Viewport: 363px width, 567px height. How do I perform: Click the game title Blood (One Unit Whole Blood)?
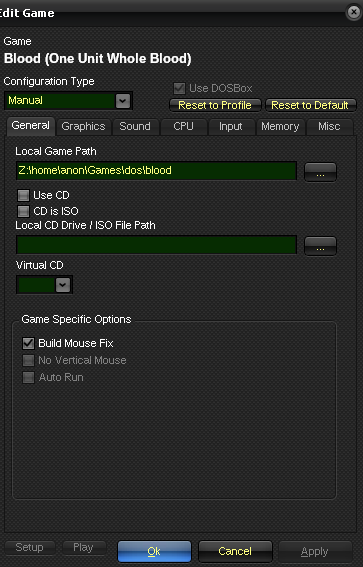tap(98, 59)
